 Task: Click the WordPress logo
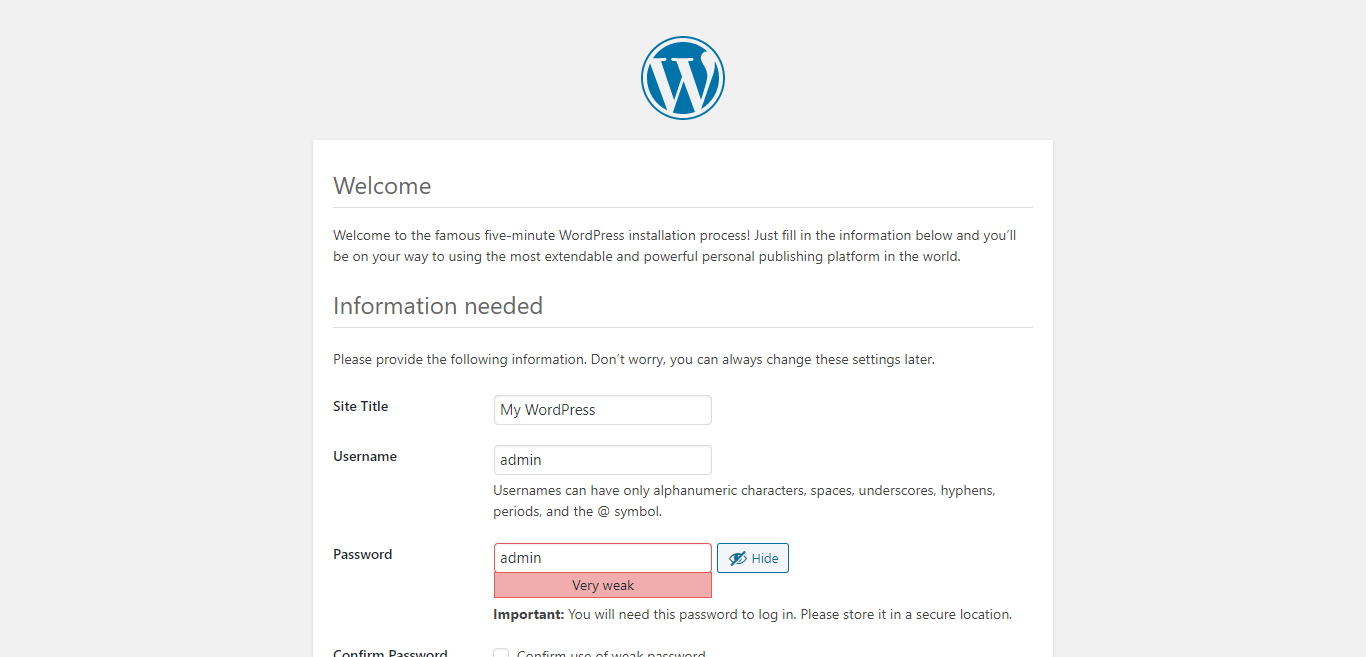tap(683, 78)
